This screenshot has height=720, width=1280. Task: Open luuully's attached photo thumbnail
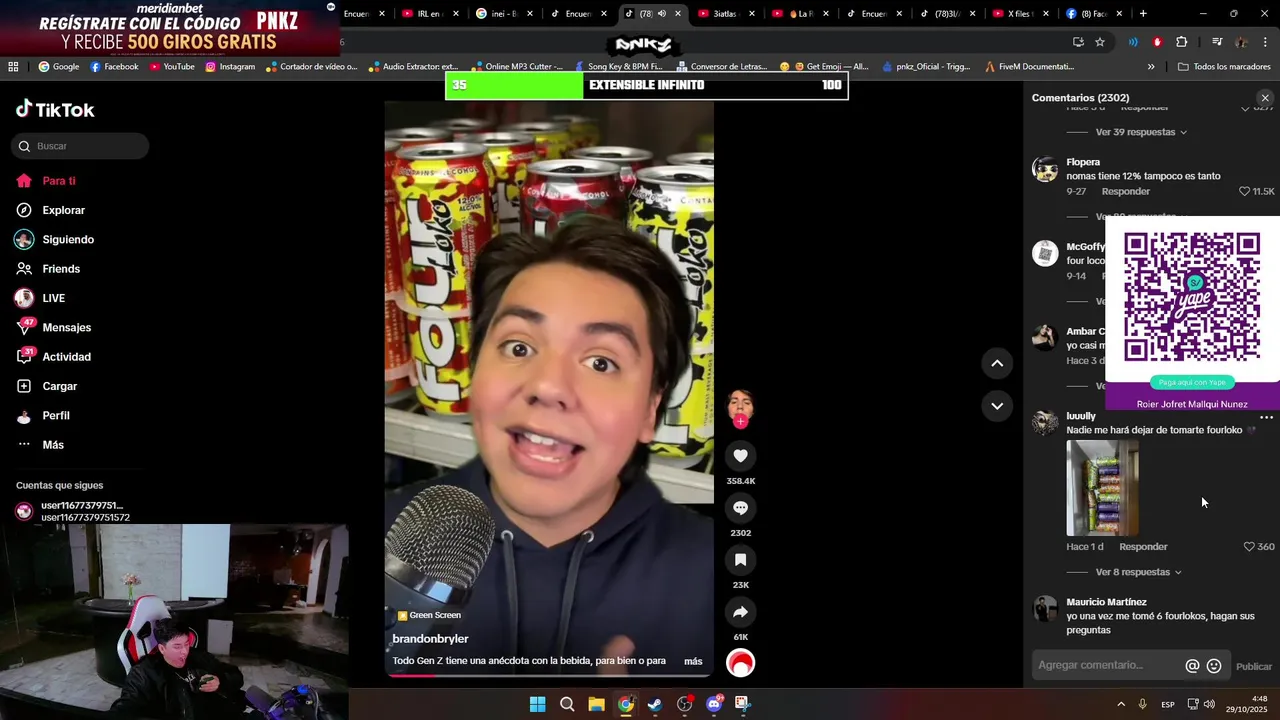pos(1102,488)
